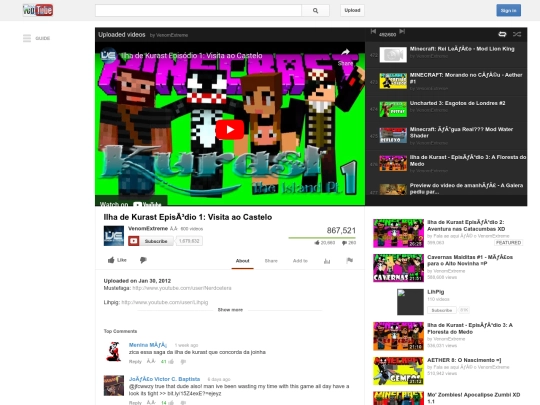Screen dimensions: 540x405
Task: Open playlist item Preview do video de amanhã
Action: coord(446,189)
